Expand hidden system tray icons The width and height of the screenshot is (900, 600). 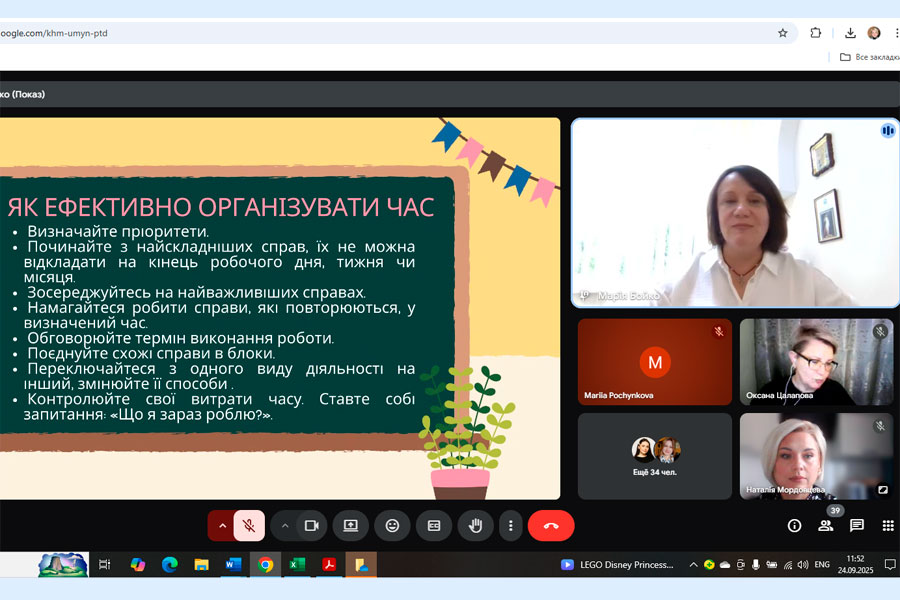pyautogui.click(x=693, y=565)
